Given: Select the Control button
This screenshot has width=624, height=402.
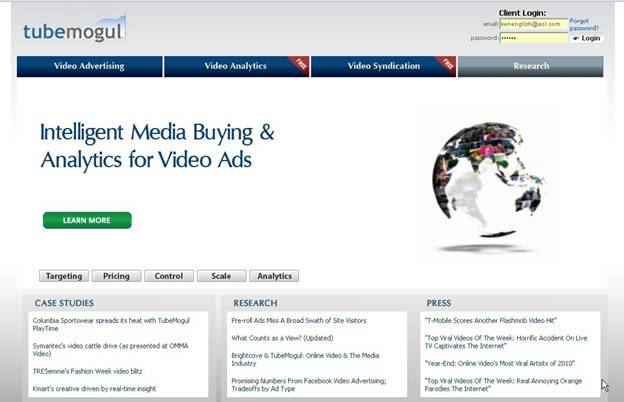Looking at the screenshot, I should point(169,276).
